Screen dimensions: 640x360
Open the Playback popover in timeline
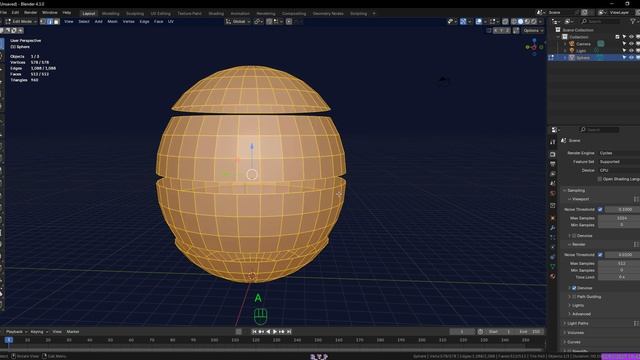pyautogui.click(x=17, y=332)
